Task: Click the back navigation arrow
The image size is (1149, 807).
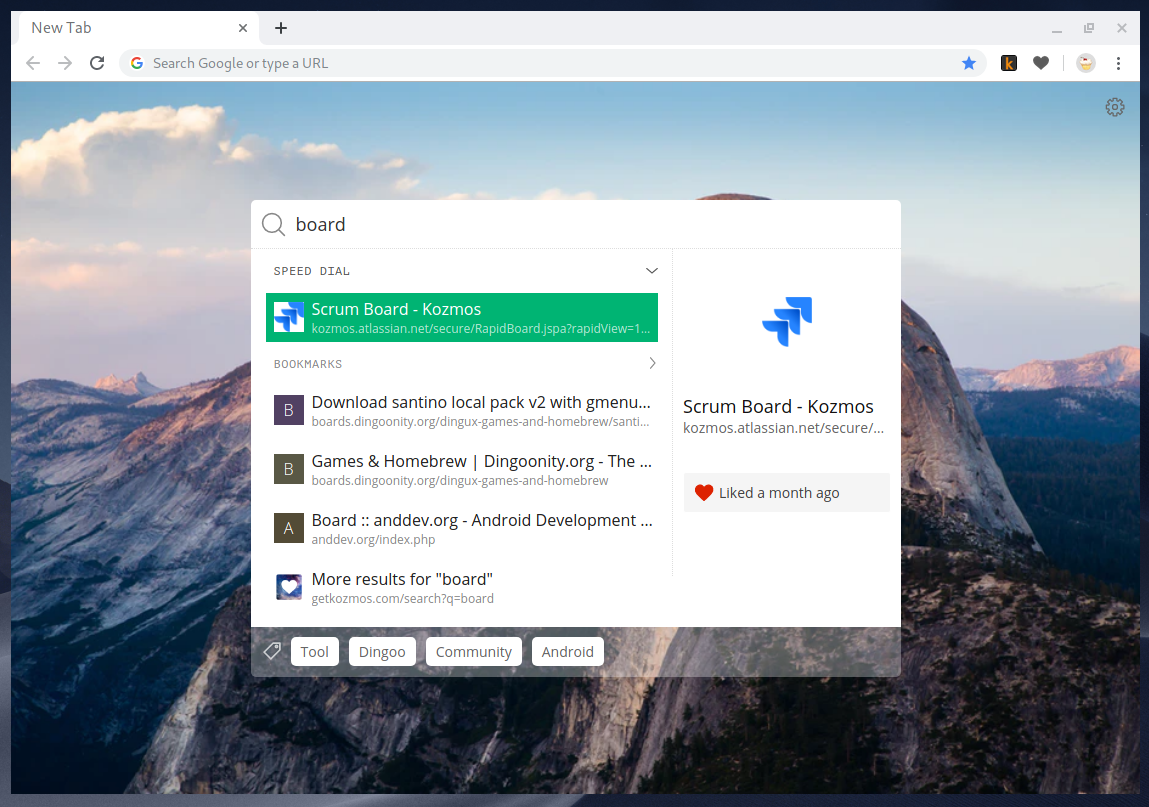Action: (x=33, y=63)
